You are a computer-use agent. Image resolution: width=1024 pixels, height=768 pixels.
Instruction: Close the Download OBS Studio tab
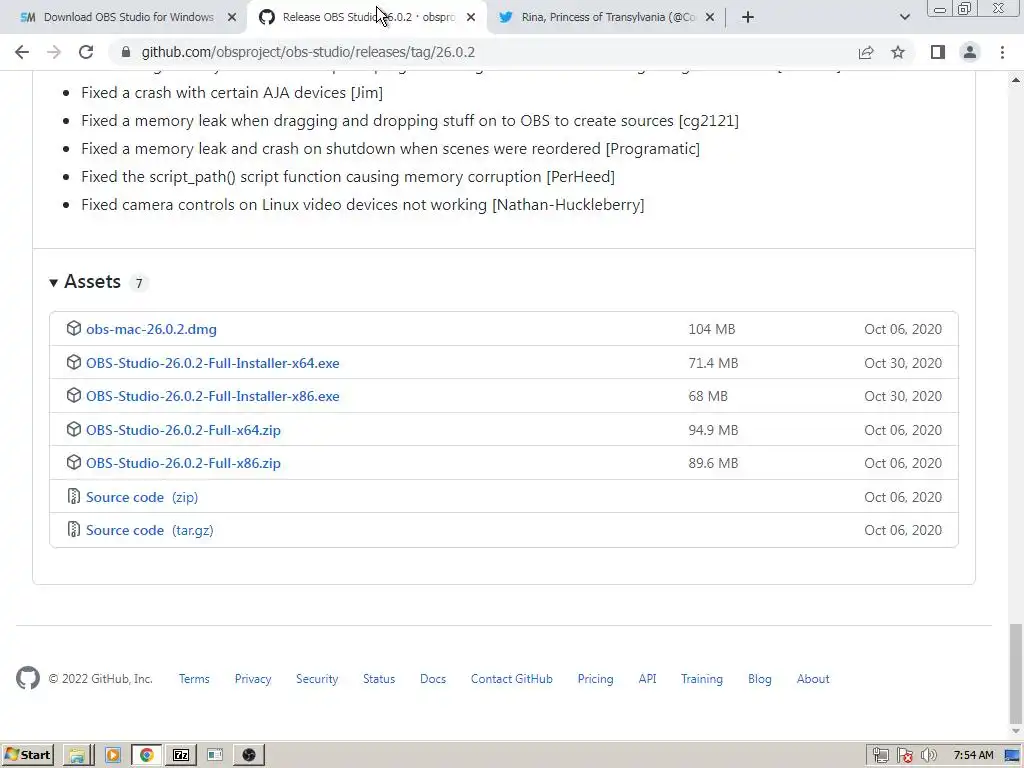click(x=232, y=18)
